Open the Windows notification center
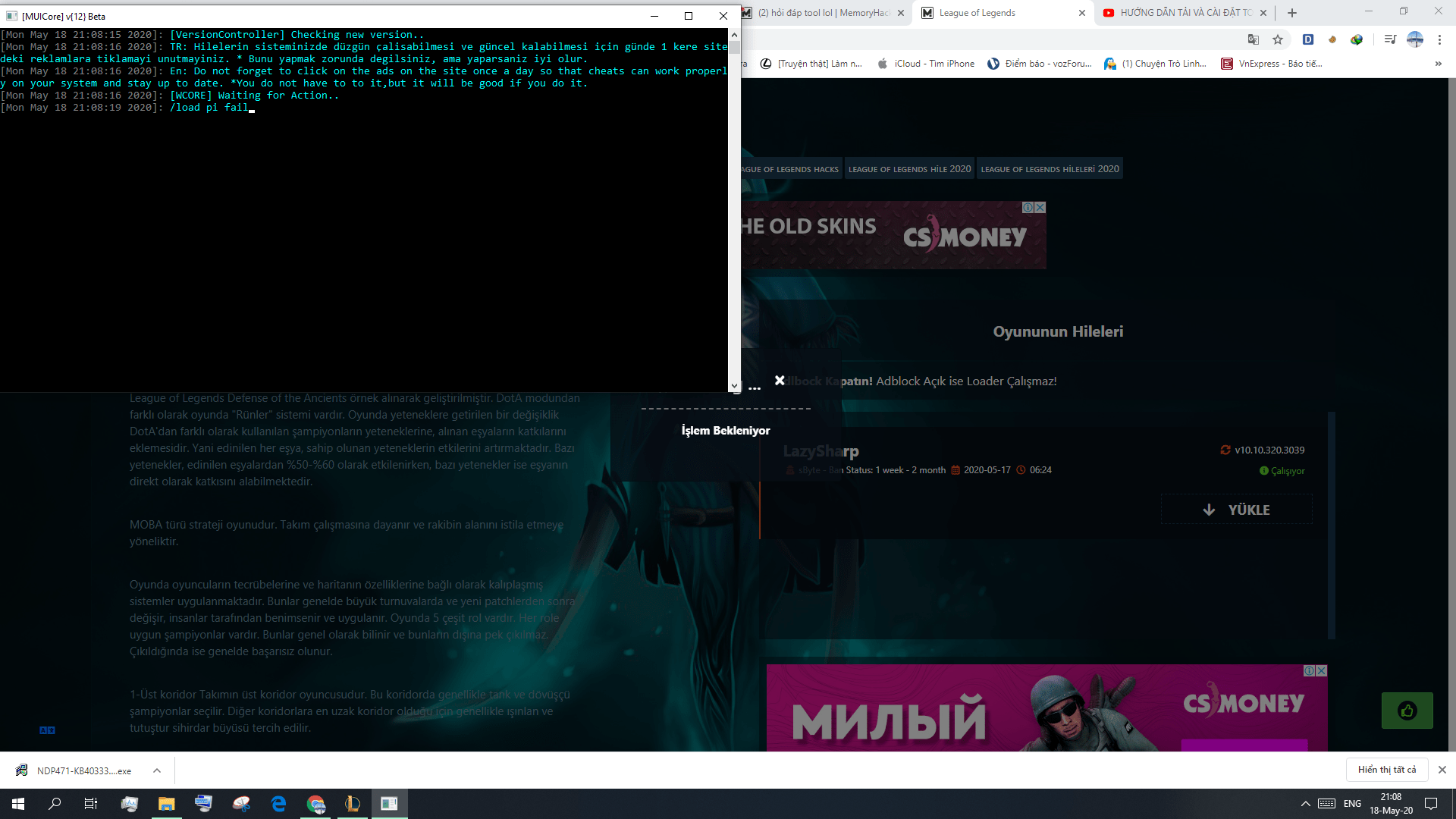 click(1431, 804)
